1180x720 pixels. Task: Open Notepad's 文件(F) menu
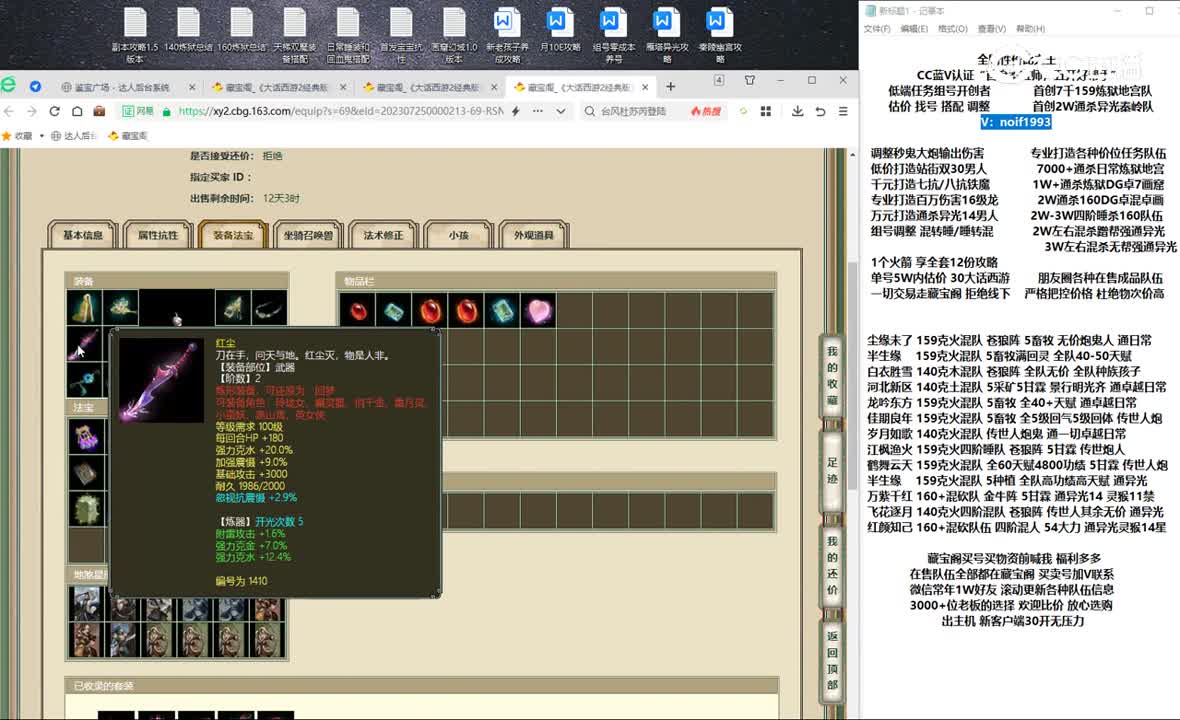877,29
